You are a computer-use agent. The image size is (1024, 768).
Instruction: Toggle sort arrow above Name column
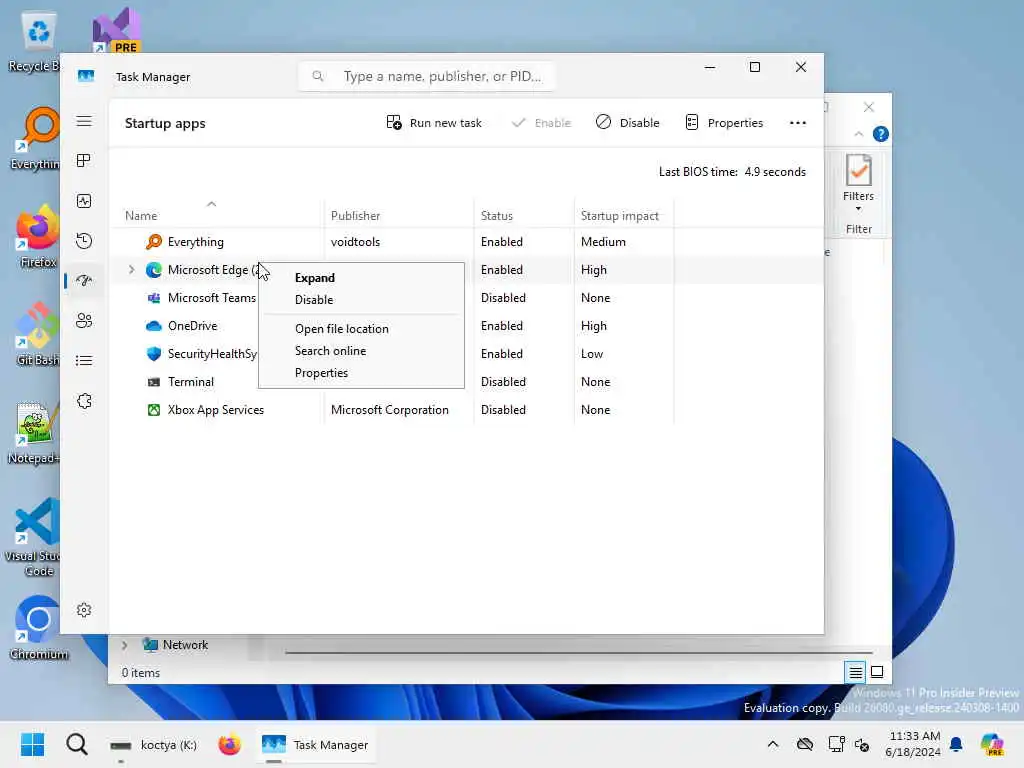[x=211, y=204]
